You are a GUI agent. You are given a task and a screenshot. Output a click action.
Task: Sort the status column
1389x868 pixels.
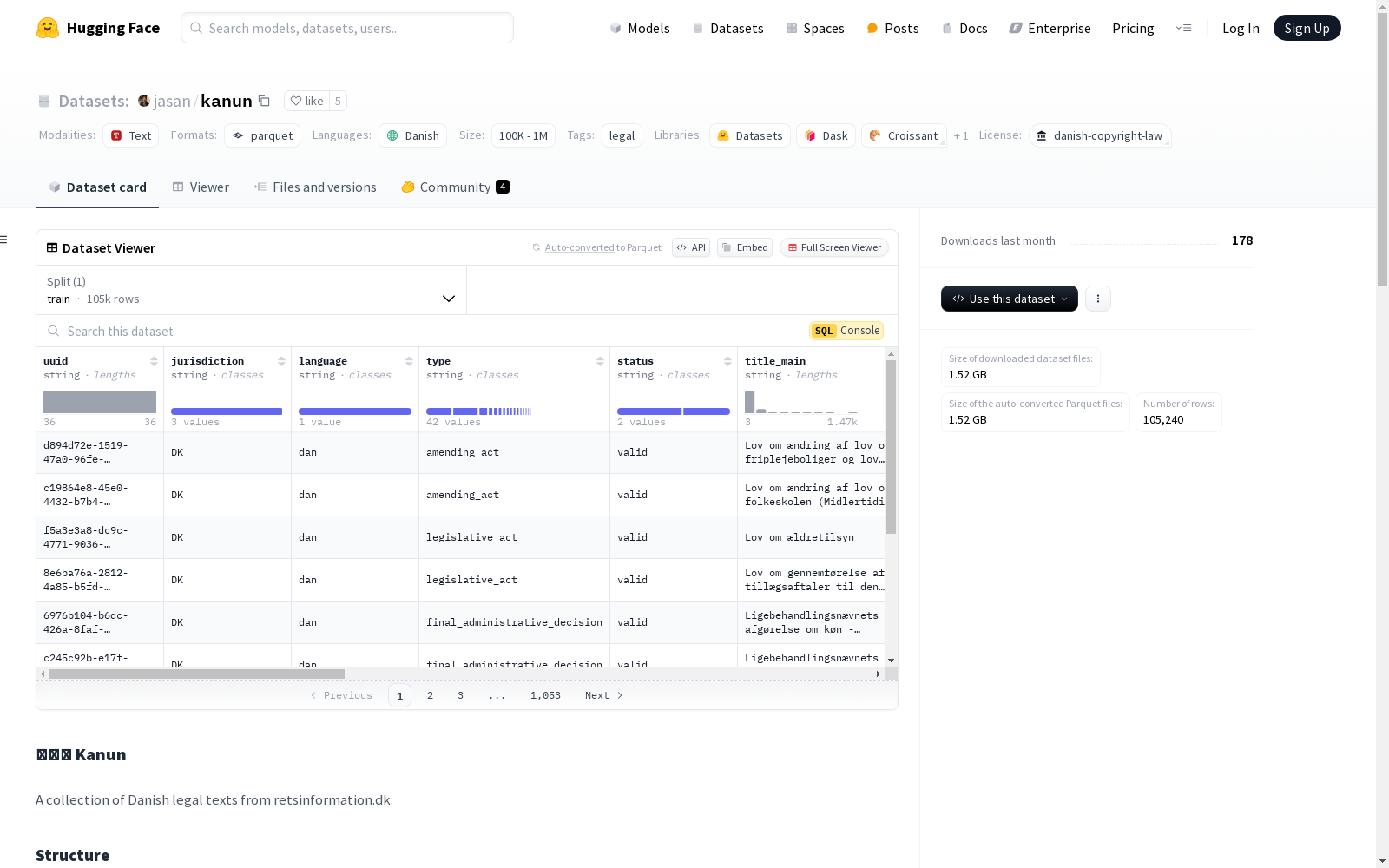pyautogui.click(x=727, y=361)
